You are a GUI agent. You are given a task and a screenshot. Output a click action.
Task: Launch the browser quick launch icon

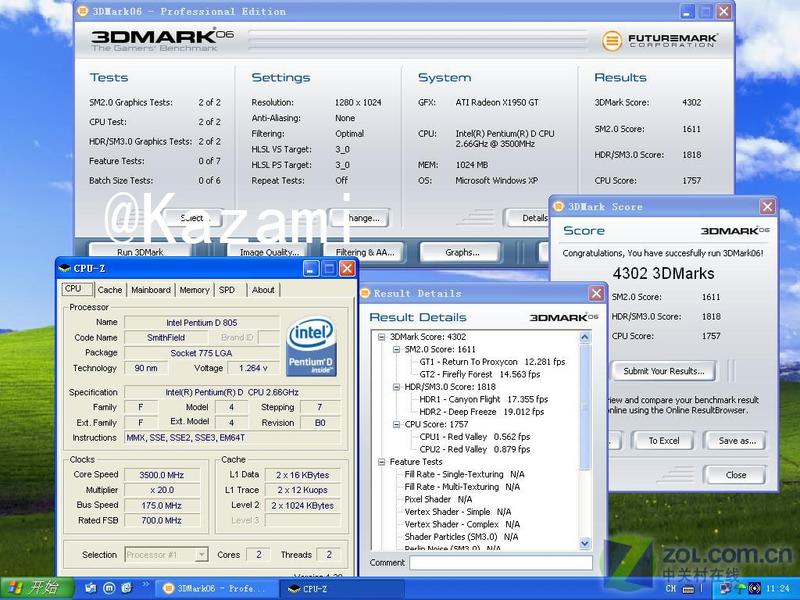(x=127, y=588)
